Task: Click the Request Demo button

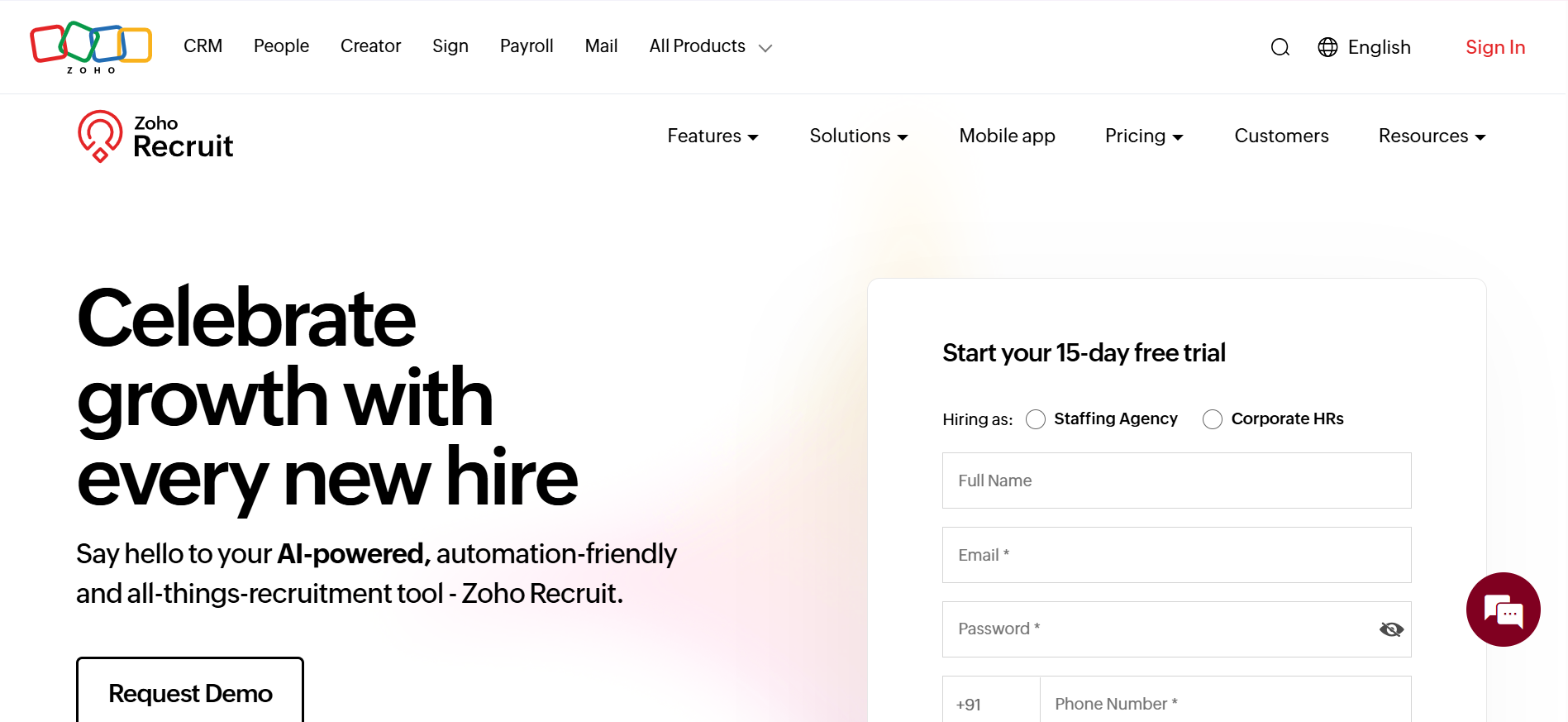Action: tap(190, 693)
